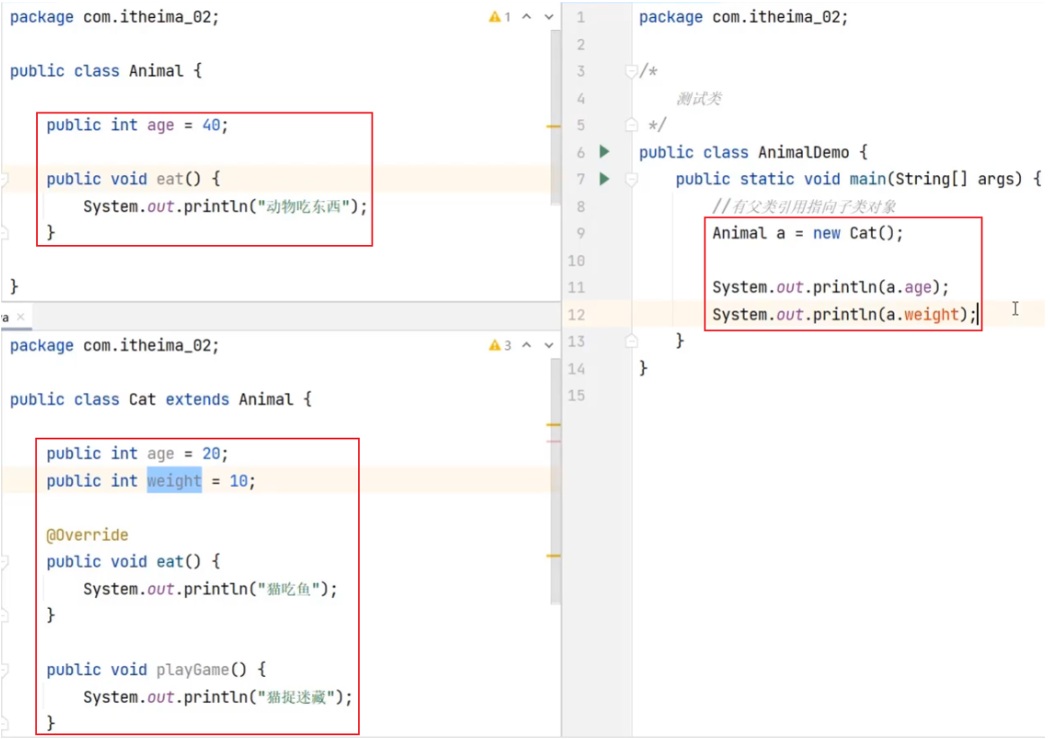Viewport: 1053px width, 739px height.
Task: Go to previous problem in Cat editor
Action: [x=527, y=345]
